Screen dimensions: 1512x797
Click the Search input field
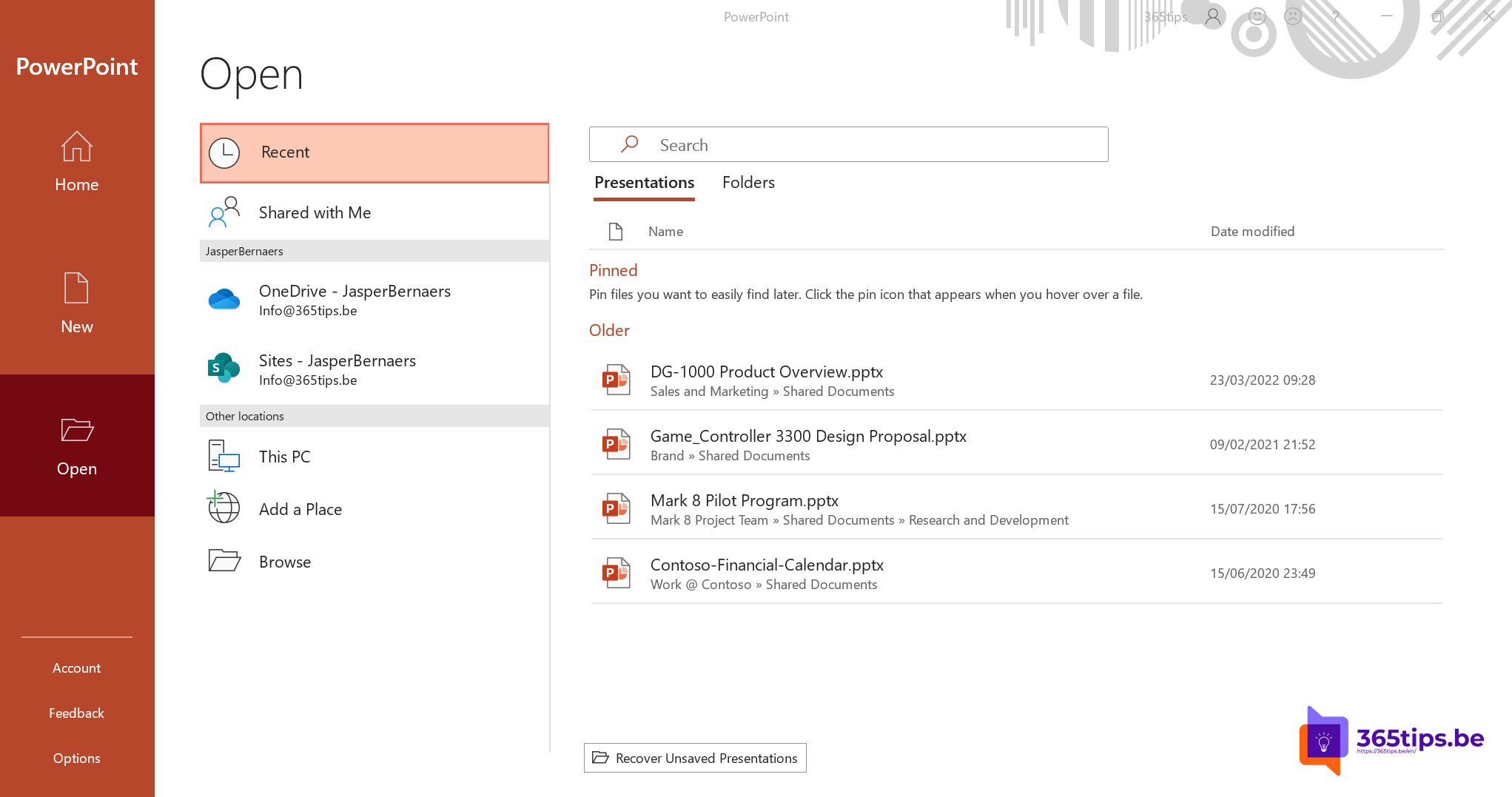(x=848, y=145)
